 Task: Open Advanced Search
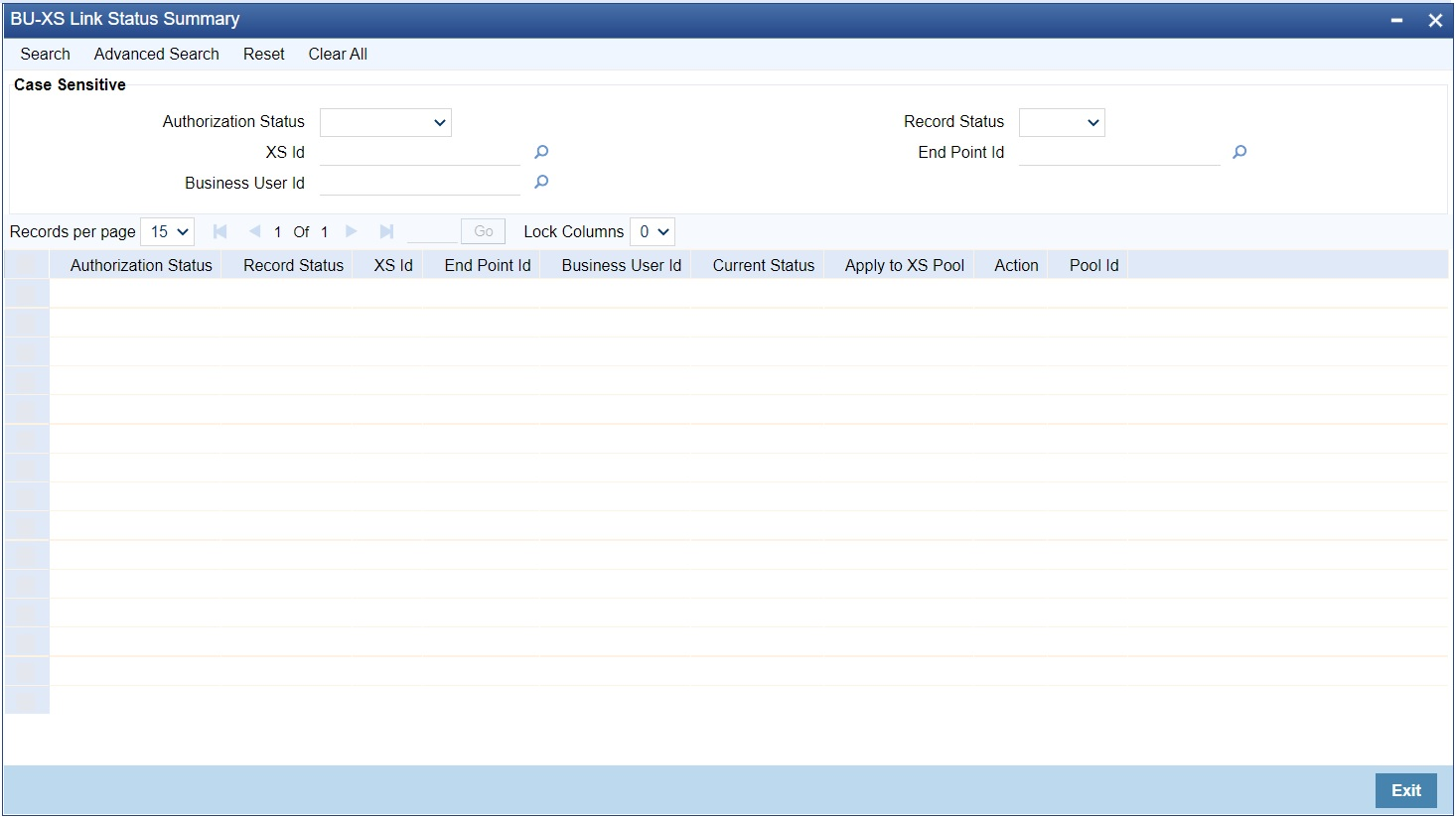tap(157, 54)
